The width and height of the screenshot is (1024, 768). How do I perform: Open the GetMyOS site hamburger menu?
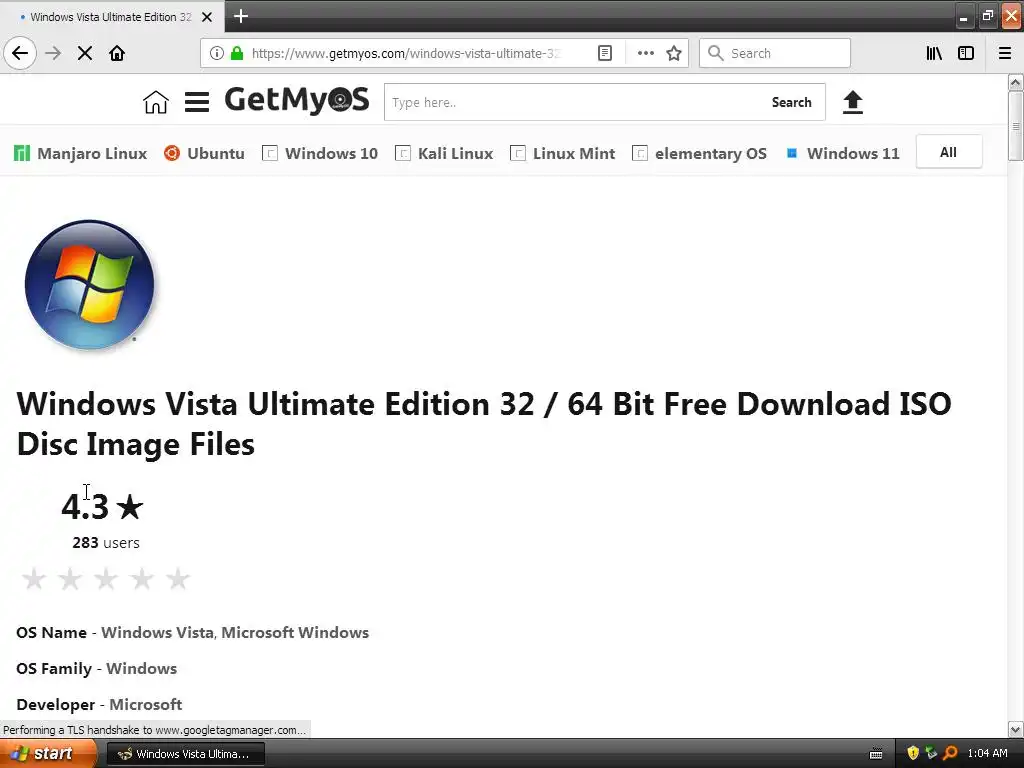pos(197,102)
